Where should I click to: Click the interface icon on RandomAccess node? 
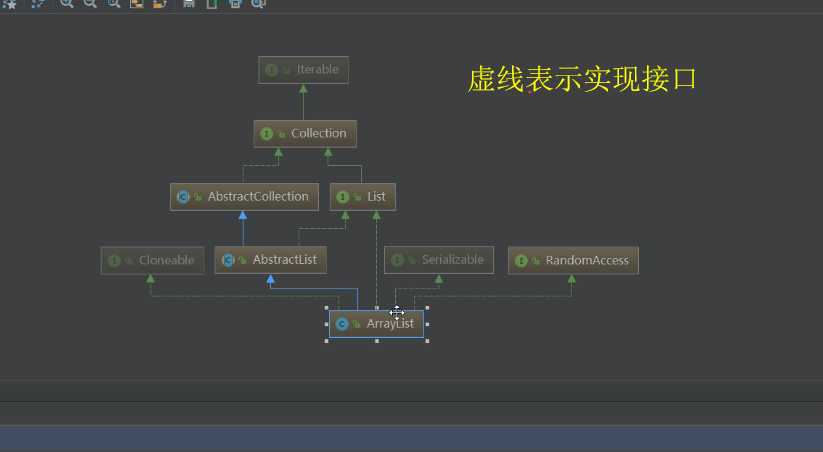coord(521,260)
